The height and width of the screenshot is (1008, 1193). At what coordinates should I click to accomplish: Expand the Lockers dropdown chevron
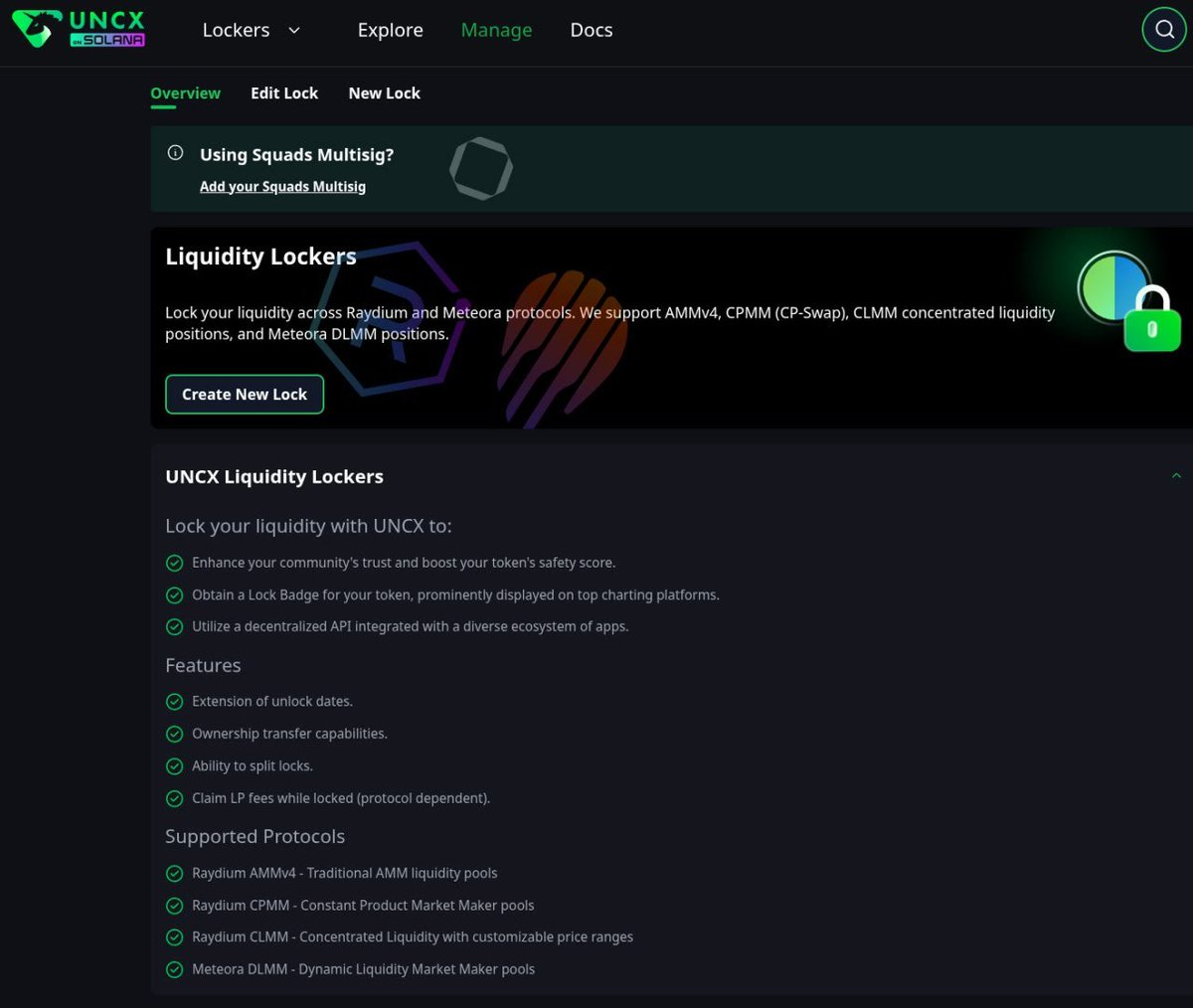pyautogui.click(x=294, y=31)
